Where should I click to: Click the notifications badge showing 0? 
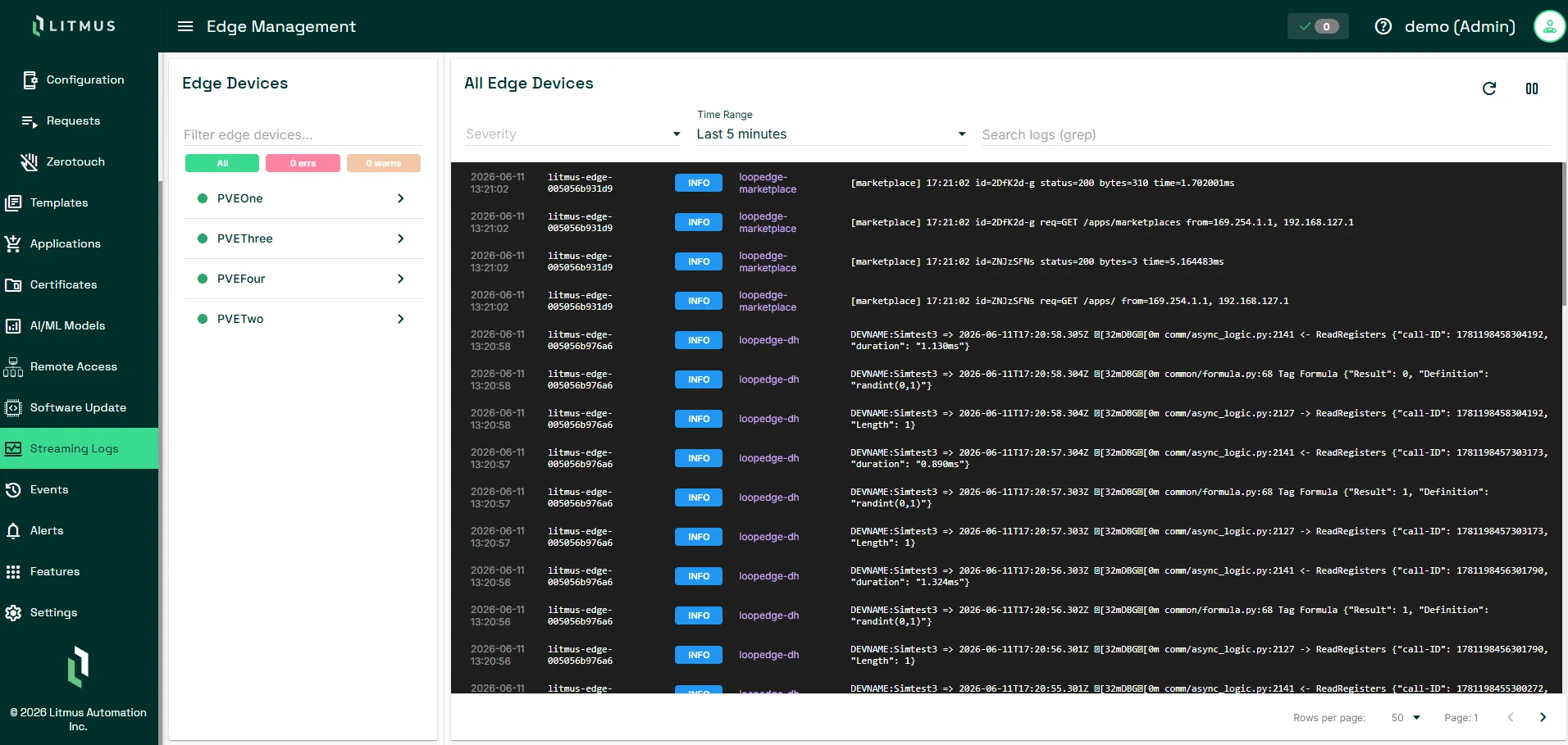[1318, 26]
